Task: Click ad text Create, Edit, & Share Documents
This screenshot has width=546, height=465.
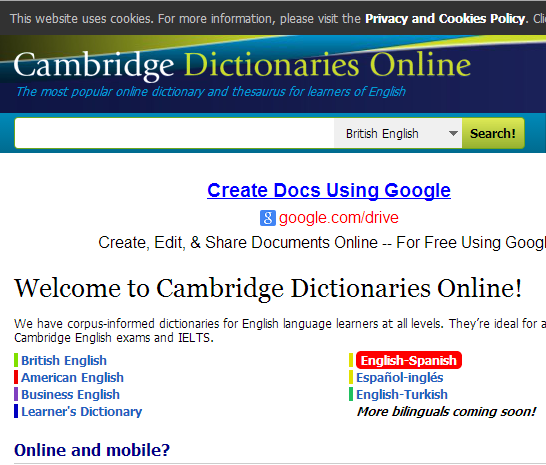Action: click(322, 242)
